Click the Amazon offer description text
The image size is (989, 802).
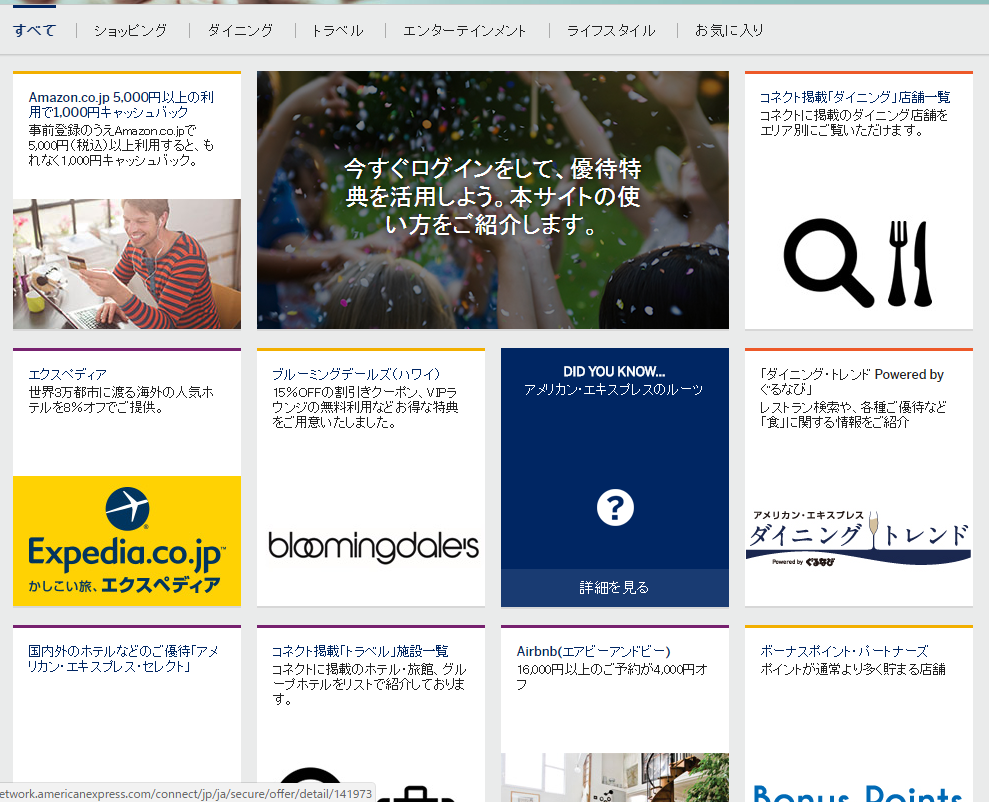[x=121, y=146]
